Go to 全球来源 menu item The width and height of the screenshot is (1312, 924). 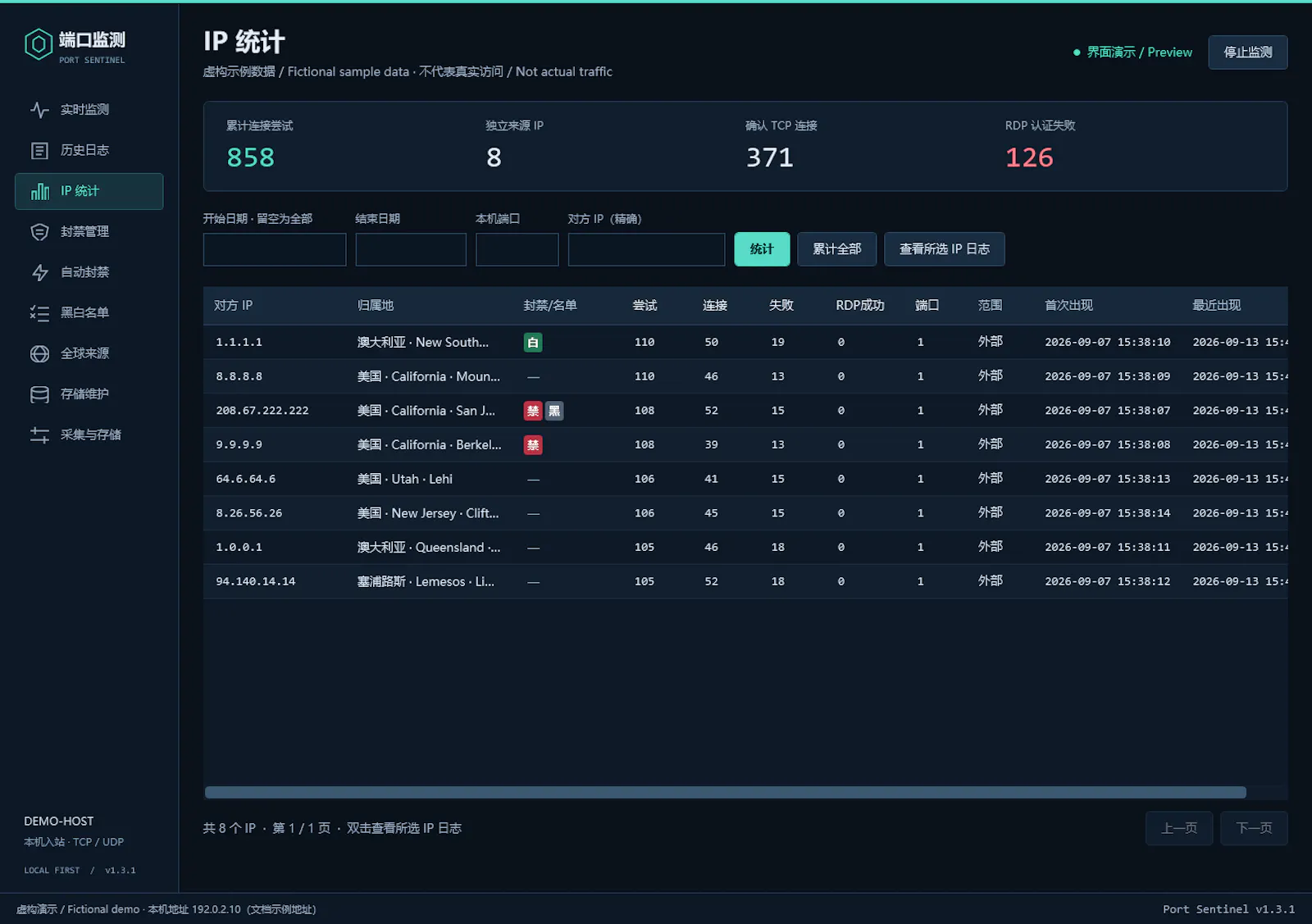(89, 353)
